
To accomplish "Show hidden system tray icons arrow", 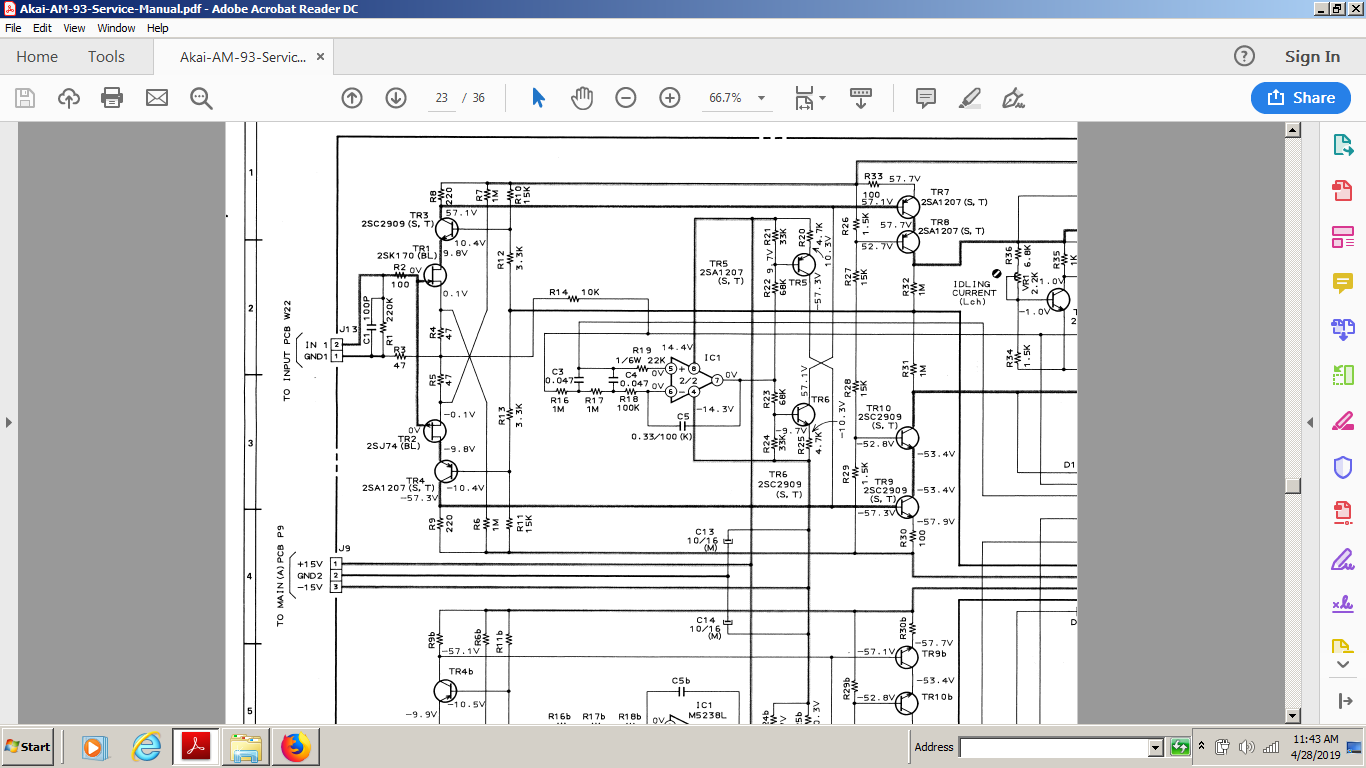I will 1204,747.
